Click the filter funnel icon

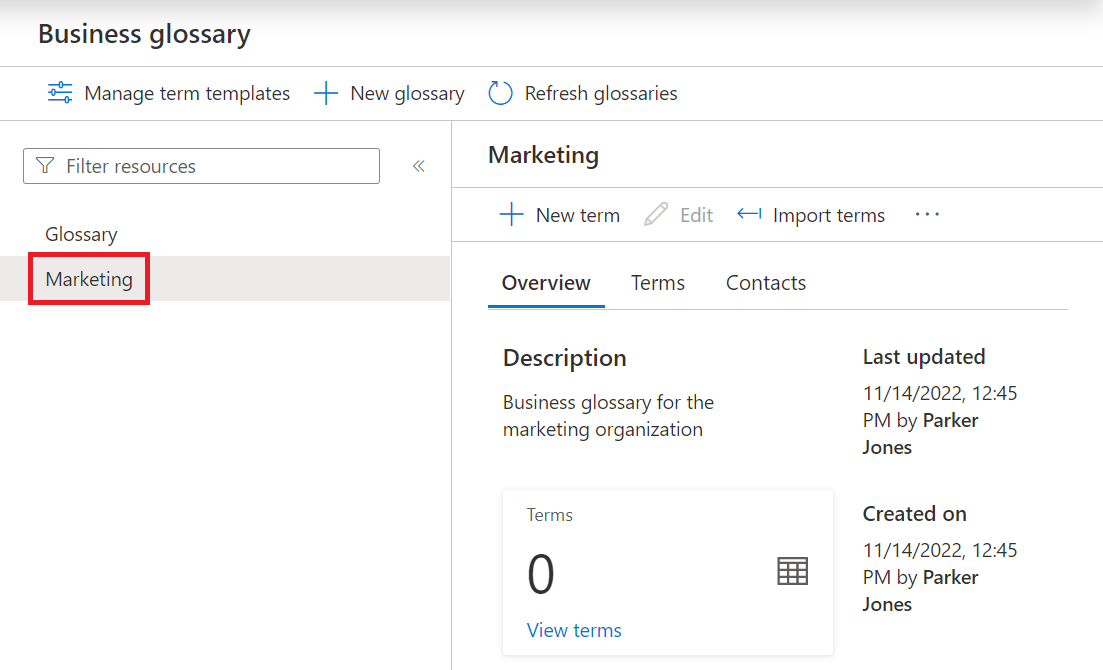(x=45, y=166)
